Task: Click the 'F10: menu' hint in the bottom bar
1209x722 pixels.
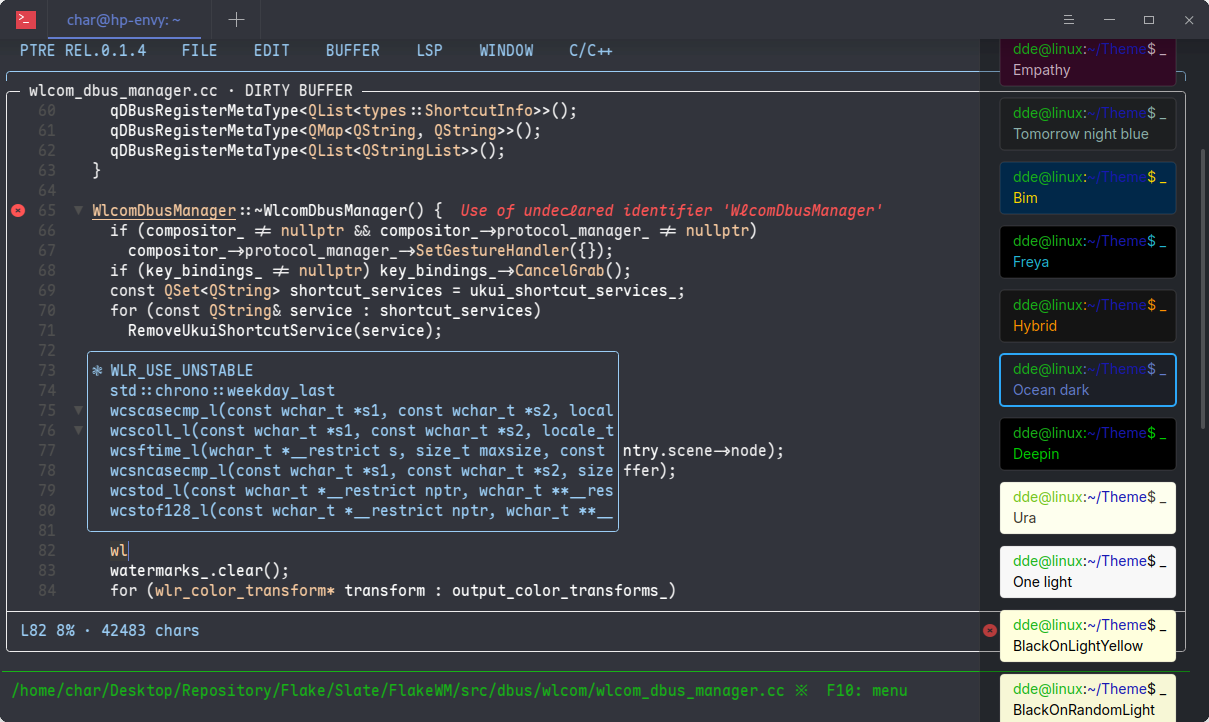Action: pos(867,691)
